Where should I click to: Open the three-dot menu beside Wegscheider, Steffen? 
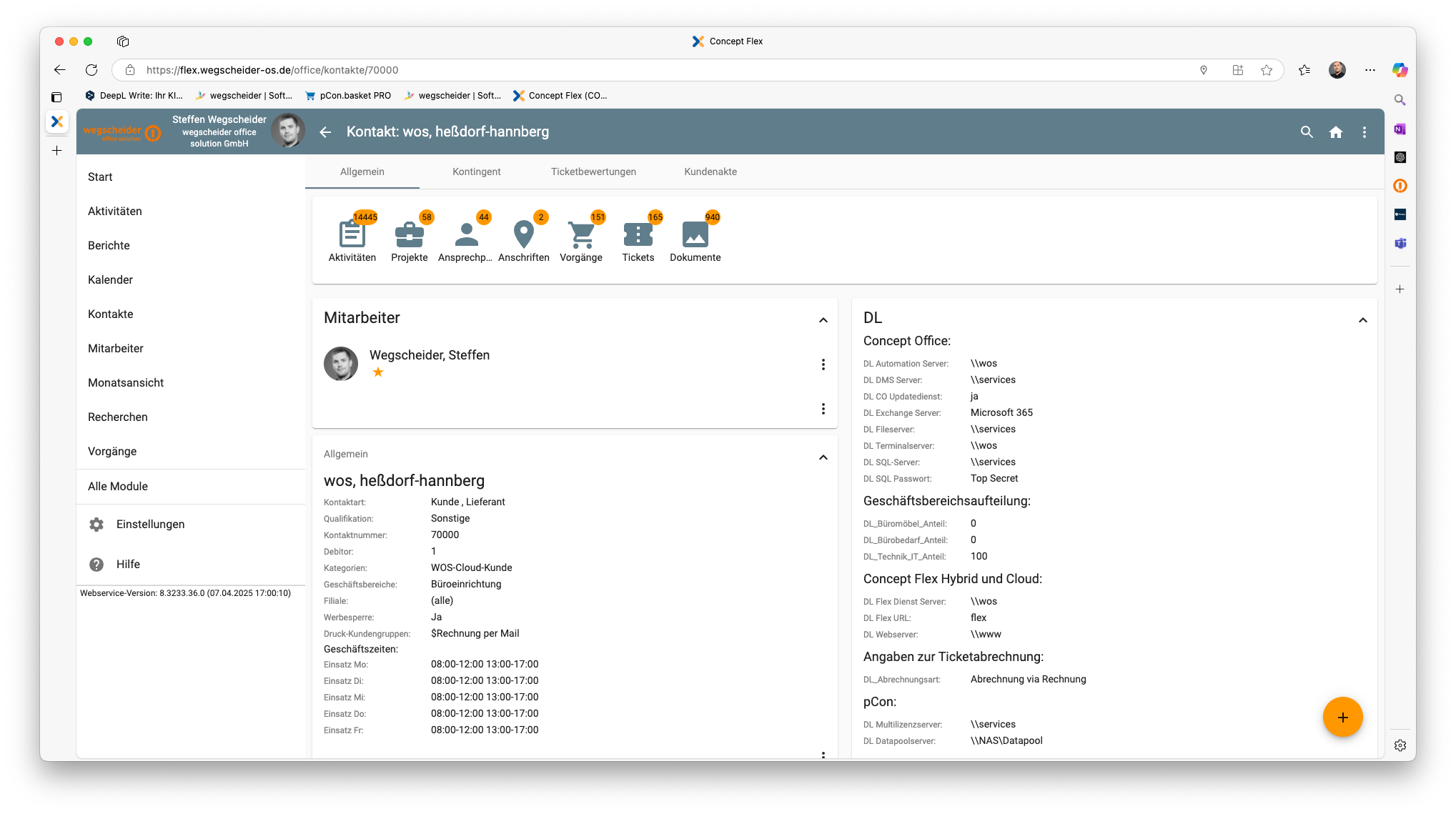823,364
